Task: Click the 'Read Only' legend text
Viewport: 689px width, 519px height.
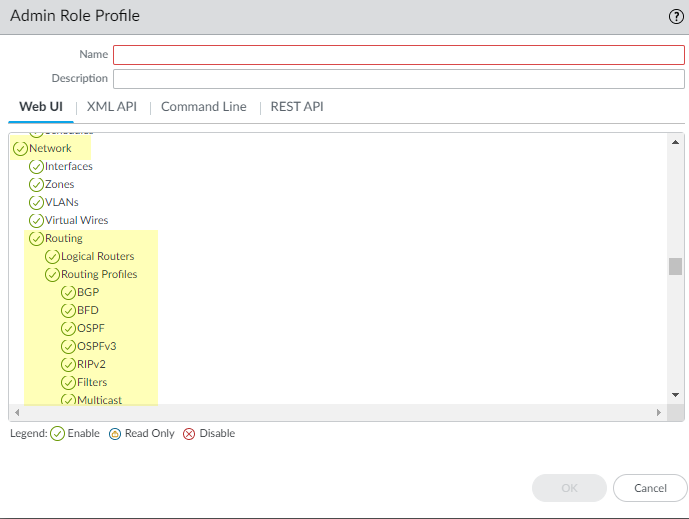Action: [x=149, y=434]
